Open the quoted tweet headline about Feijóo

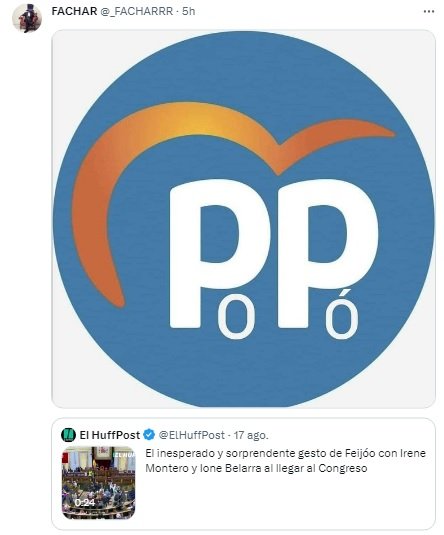coord(286,461)
